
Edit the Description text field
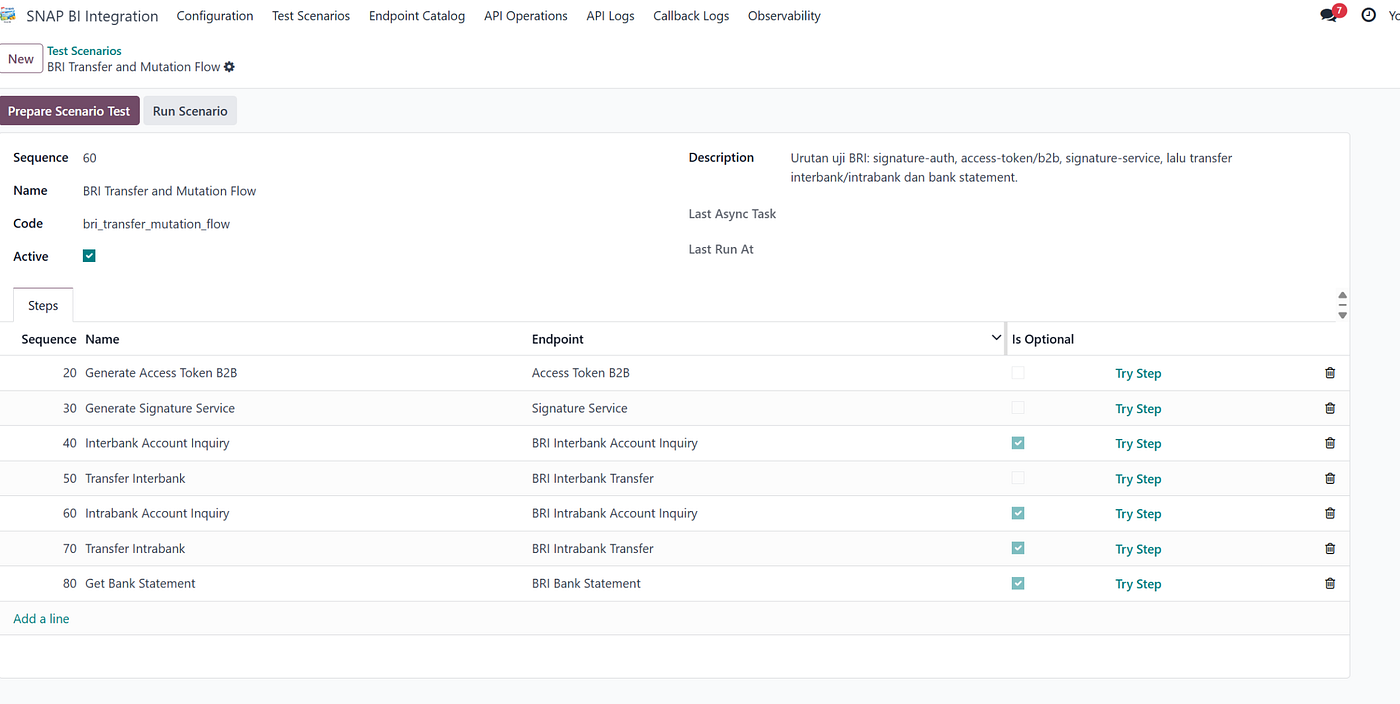pyautogui.click(x=1011, y=168)
